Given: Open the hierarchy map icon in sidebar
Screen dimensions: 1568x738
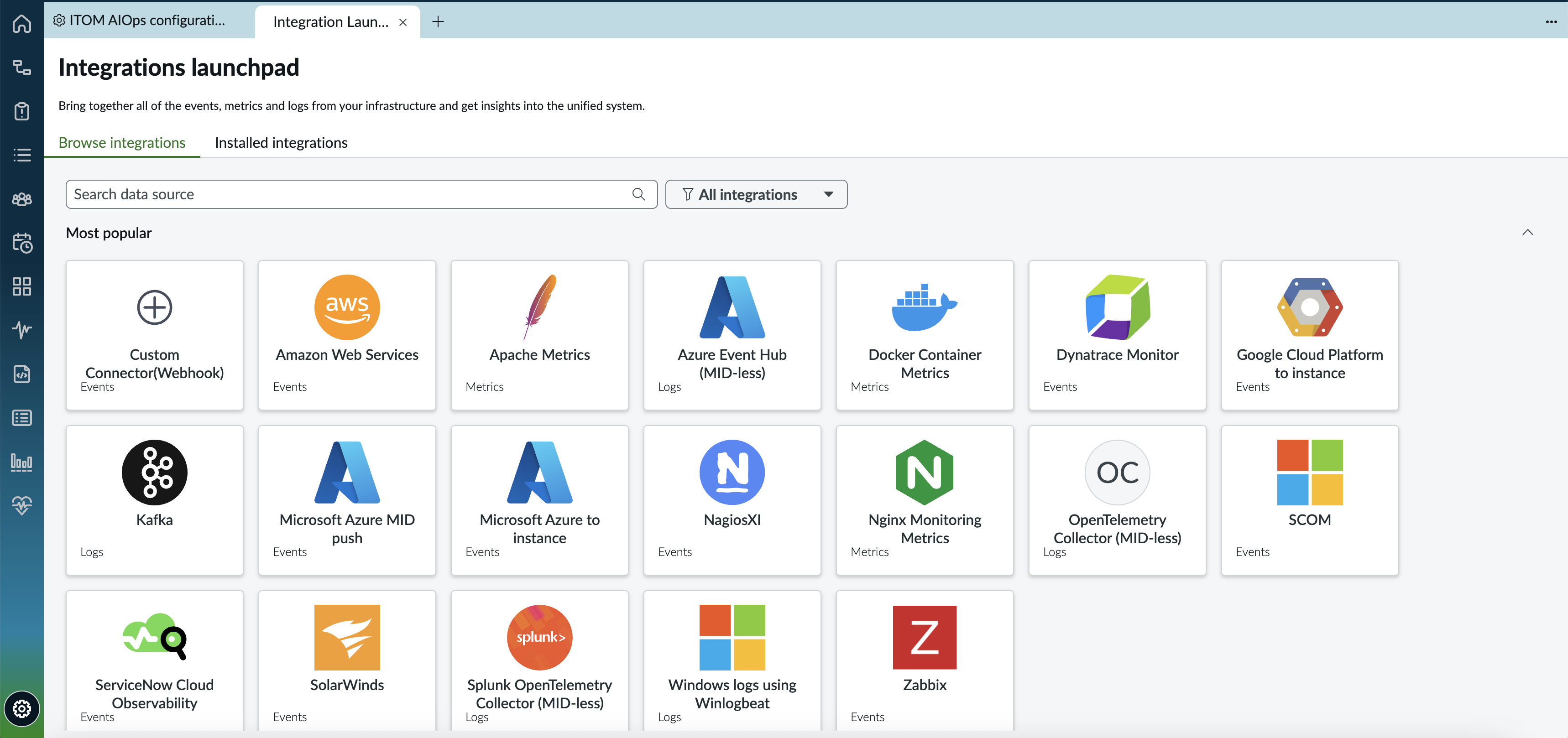Looking at the screenshot, I should click(22, 68).
